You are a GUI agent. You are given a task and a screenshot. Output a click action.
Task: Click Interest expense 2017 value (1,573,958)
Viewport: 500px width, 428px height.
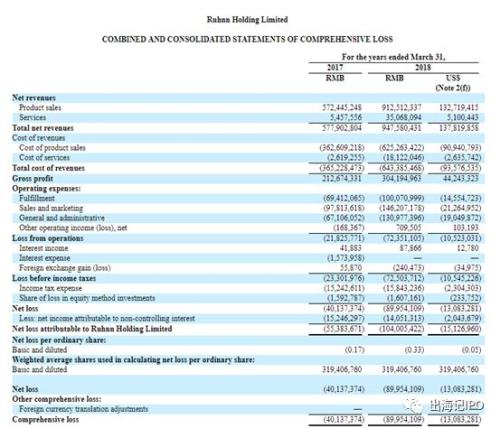click(x=346, y=258)
